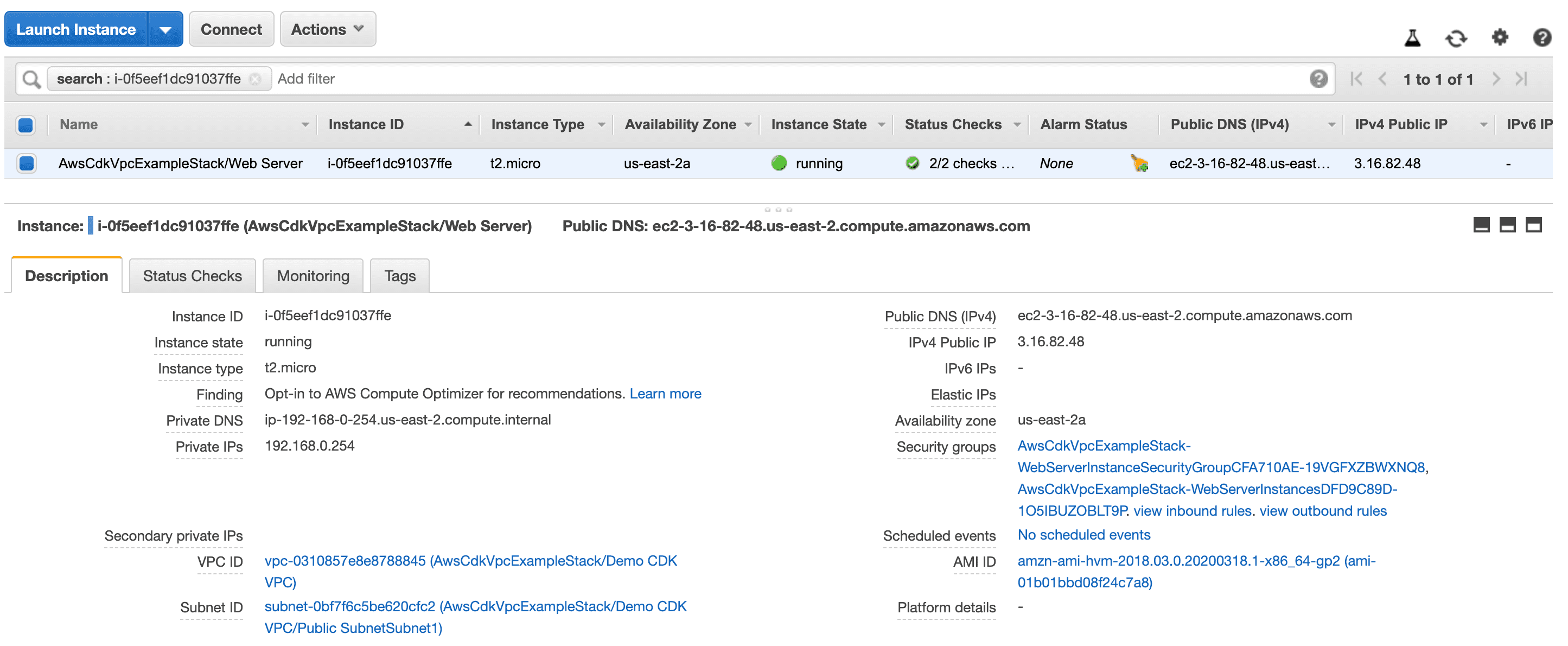This screenshot has width=1568, height=646.
Task: Set details pane to half height
Action: click(x=1507, y=225)
